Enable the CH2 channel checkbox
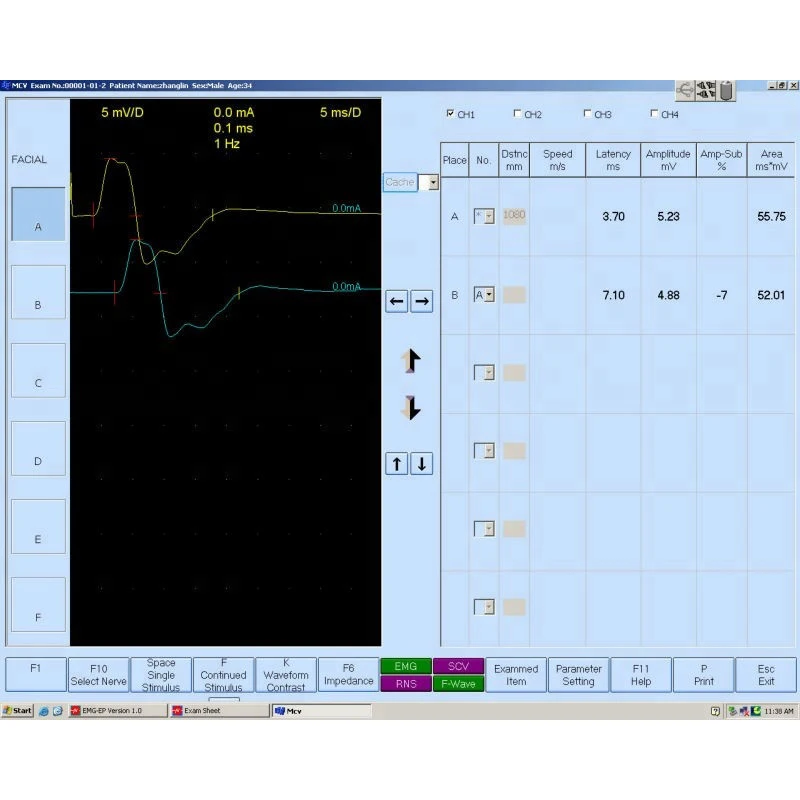800x800 pixels. pyautogui.click(x=517, y=113)
